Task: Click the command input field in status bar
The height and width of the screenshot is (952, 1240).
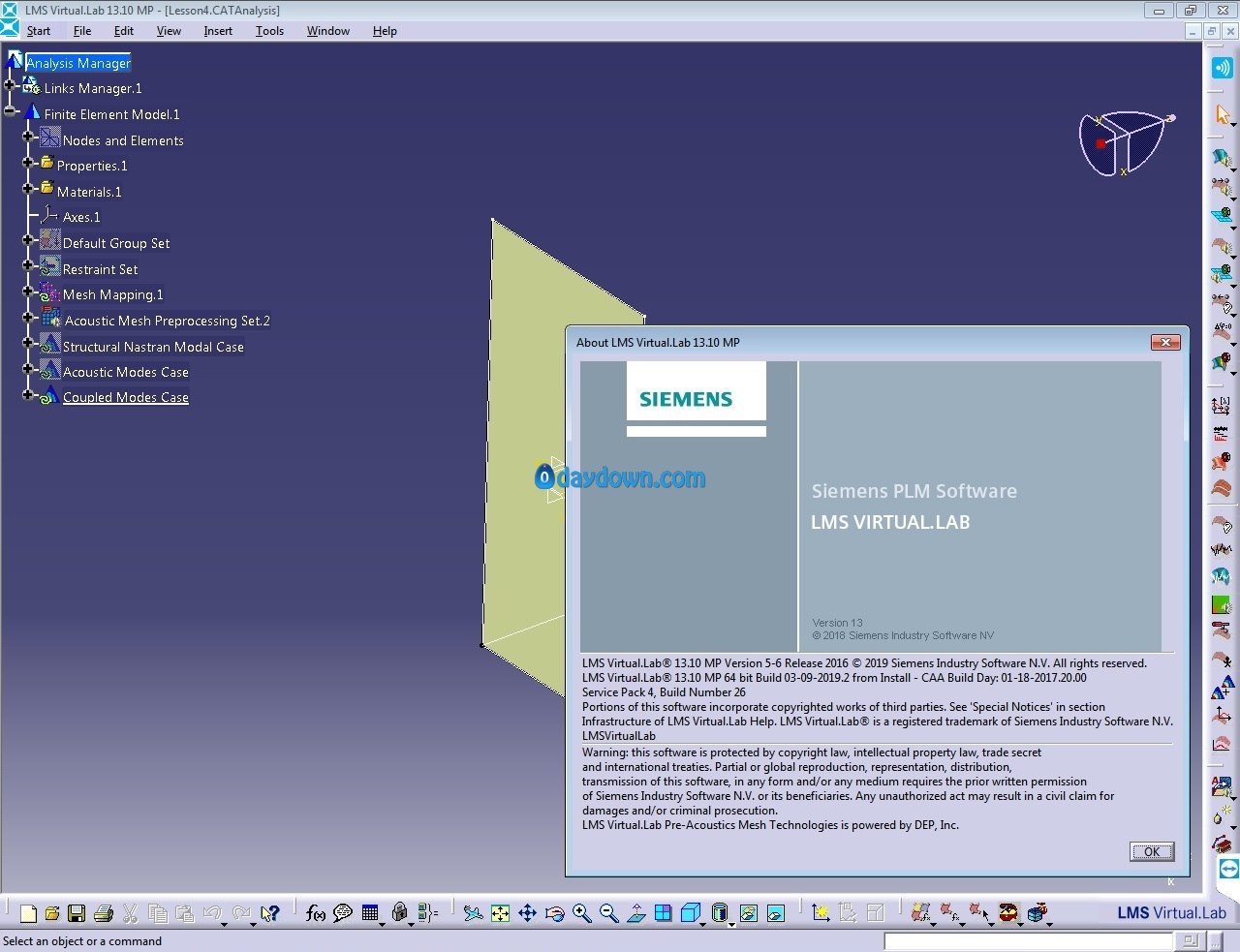Action: pos(1029,940)
